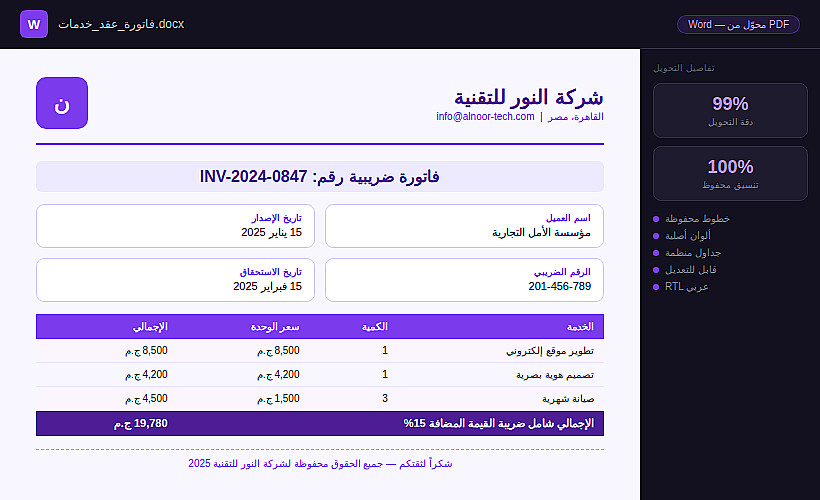
Task: Click the صيانة شهرية table row
Action: click(320, 399)
